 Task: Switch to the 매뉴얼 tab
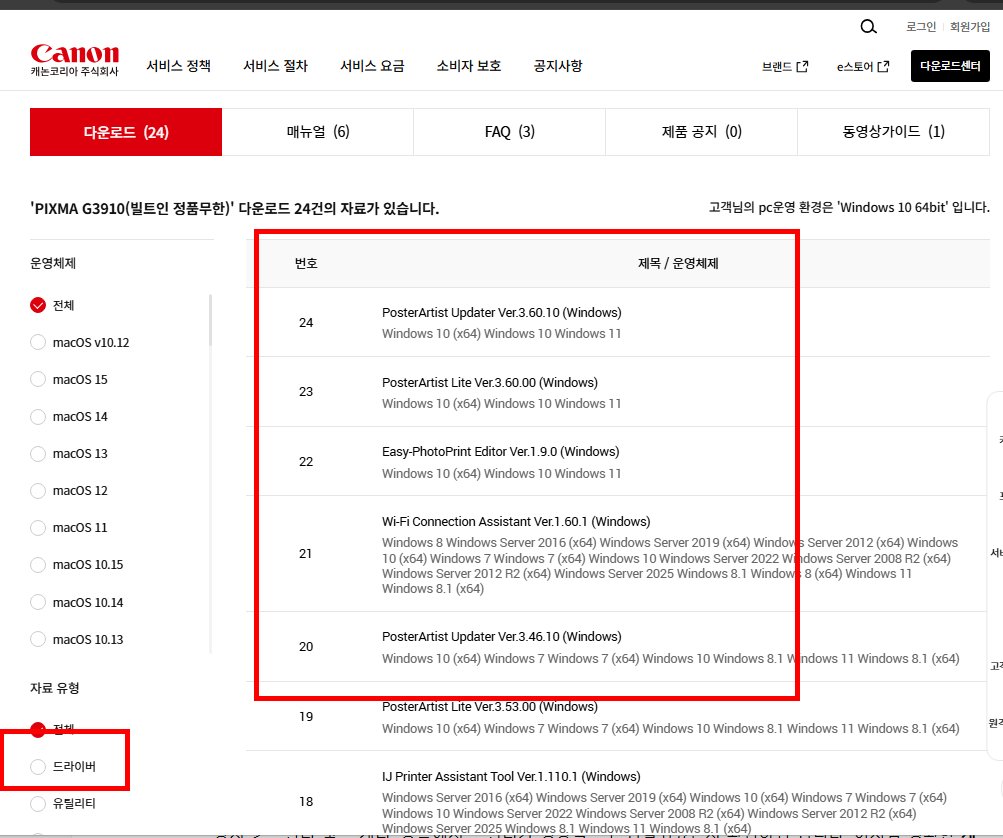(x=317, y=131)
